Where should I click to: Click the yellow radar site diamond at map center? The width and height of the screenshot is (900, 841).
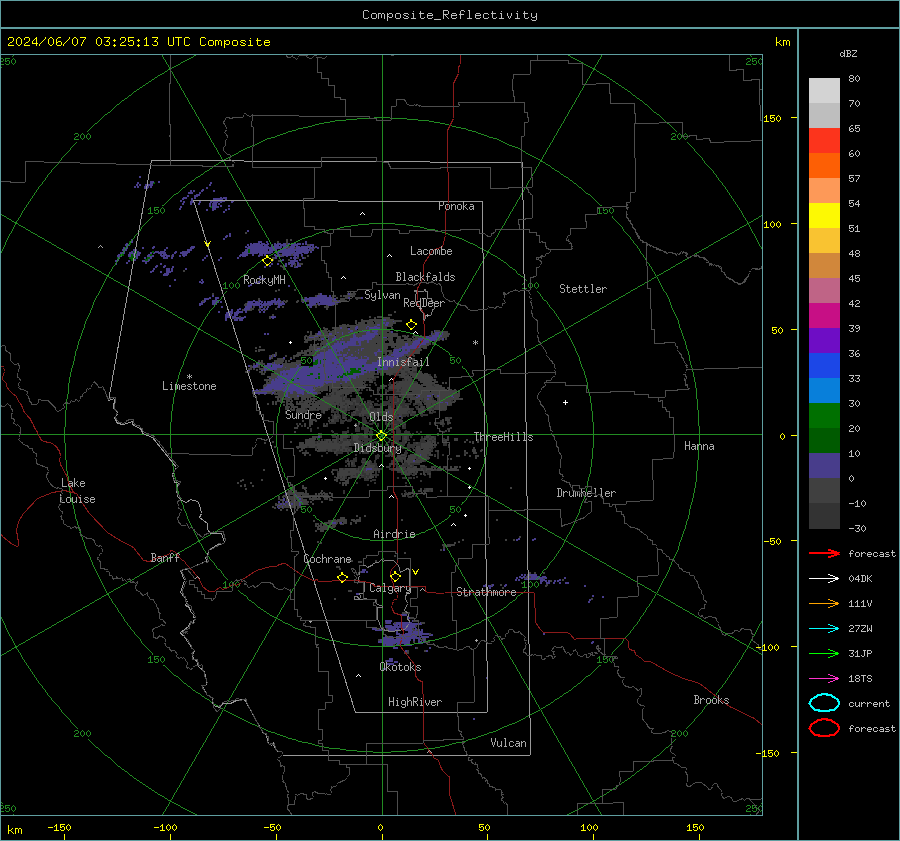(x=381, y=436)
